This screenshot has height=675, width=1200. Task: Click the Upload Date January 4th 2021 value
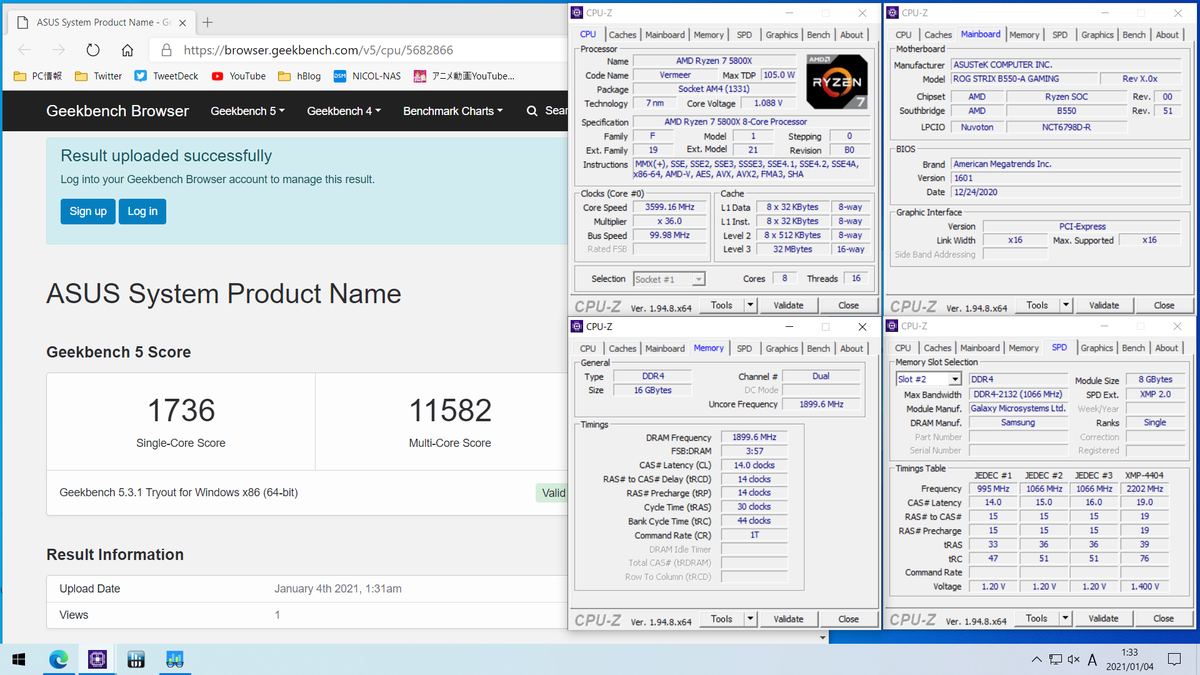[x=338, y=589]
